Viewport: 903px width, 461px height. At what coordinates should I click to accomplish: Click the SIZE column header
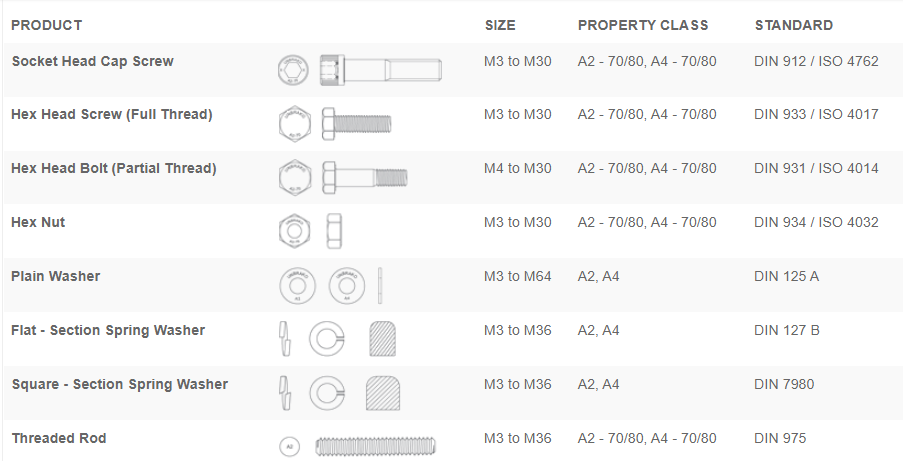click(x=500, y=25)
